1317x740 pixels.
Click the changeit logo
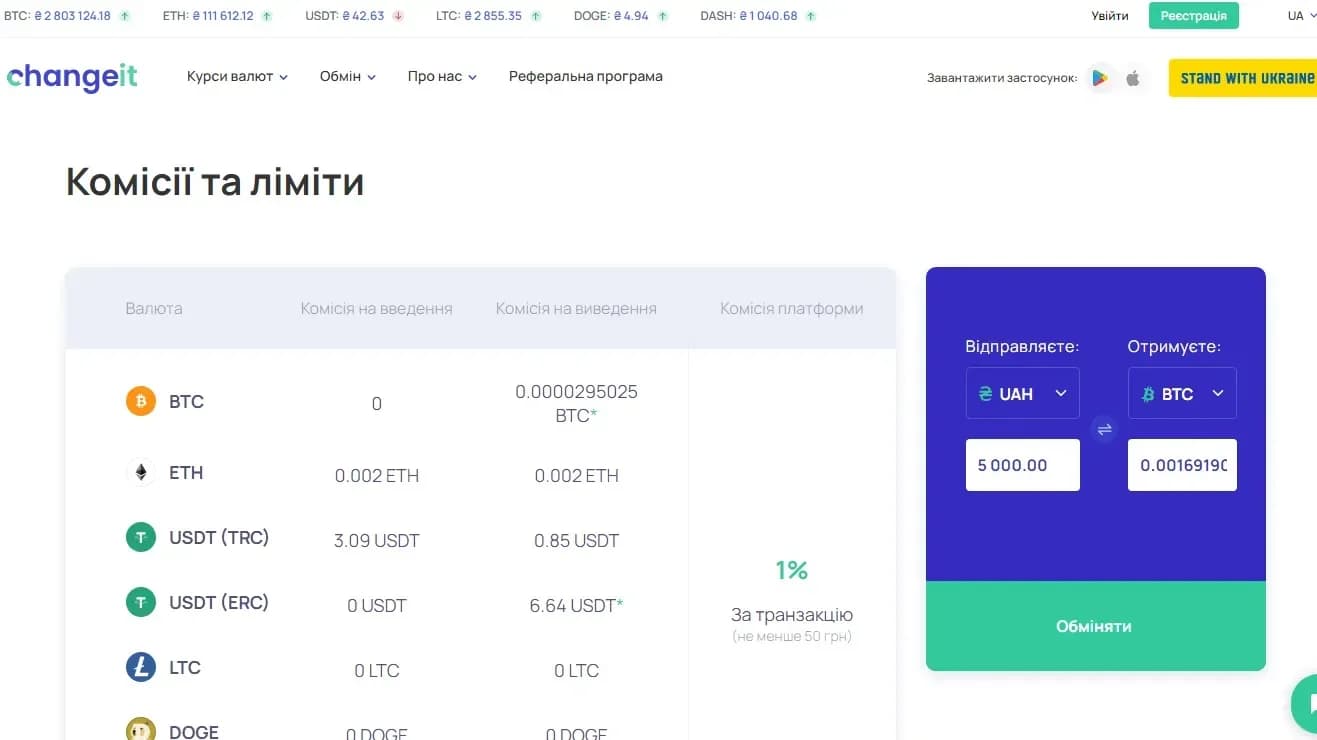pyautogui.click(x=72, y=77)
